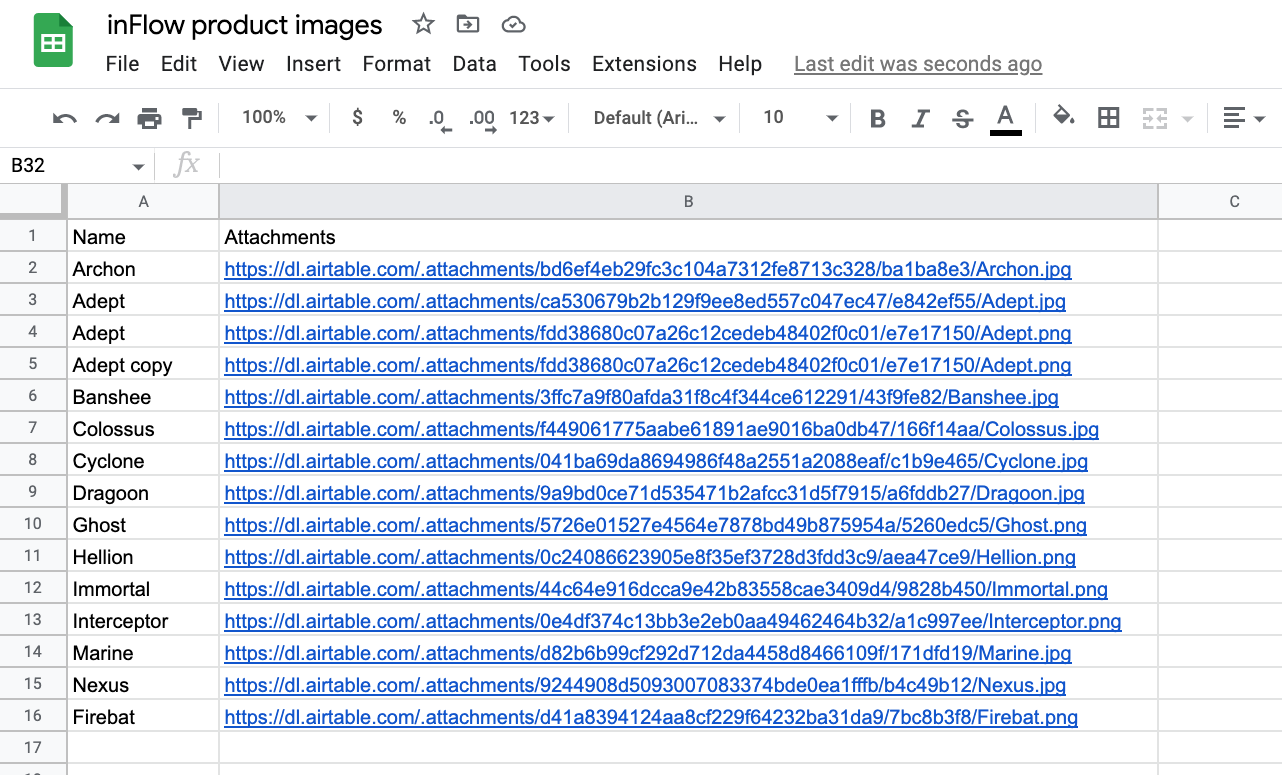Screen dimensions: 1282x775
Task: Open the zoom level 100% dropdown
Action: click(279, 118)
